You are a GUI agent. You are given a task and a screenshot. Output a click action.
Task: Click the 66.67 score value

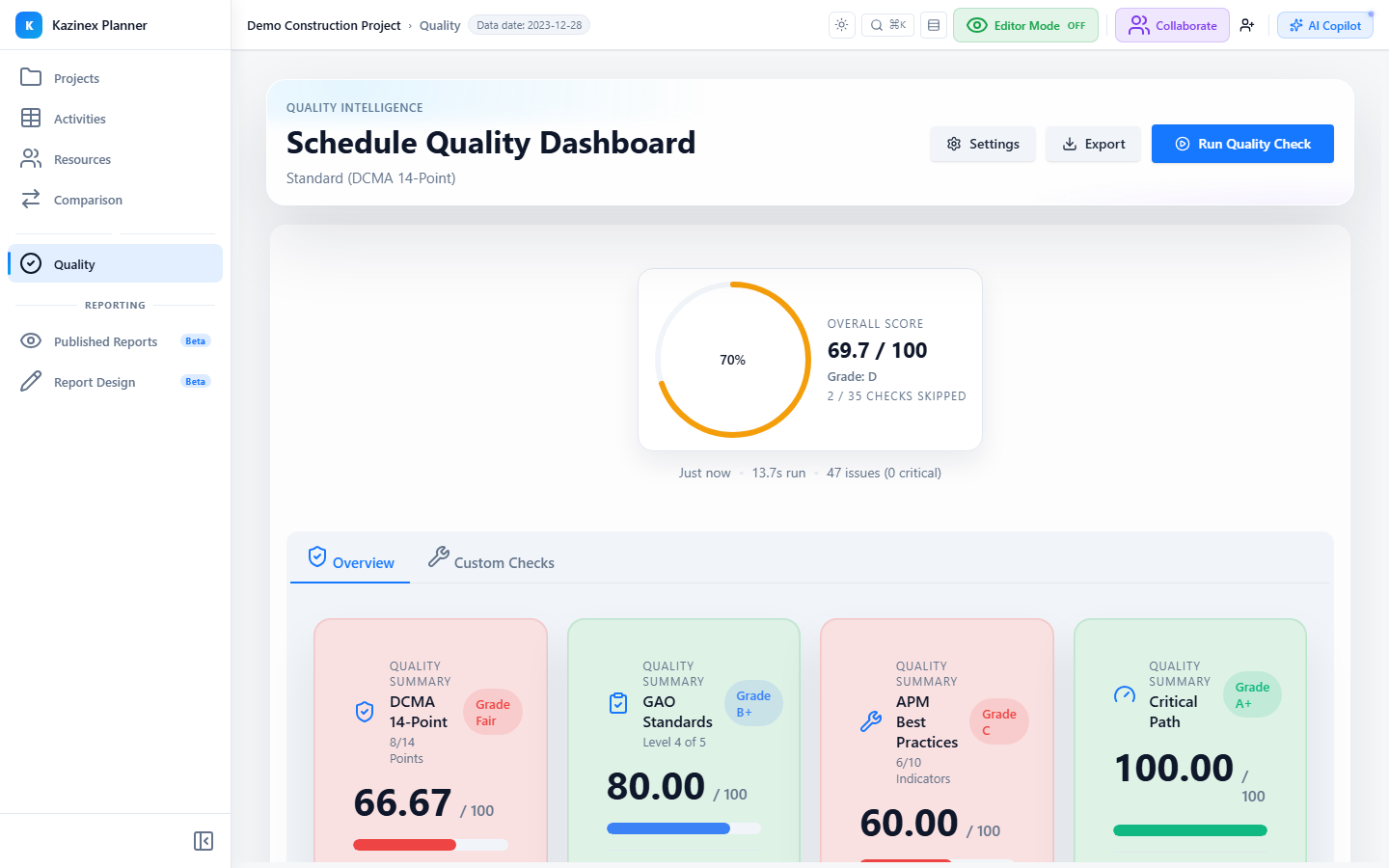[402, 802]
